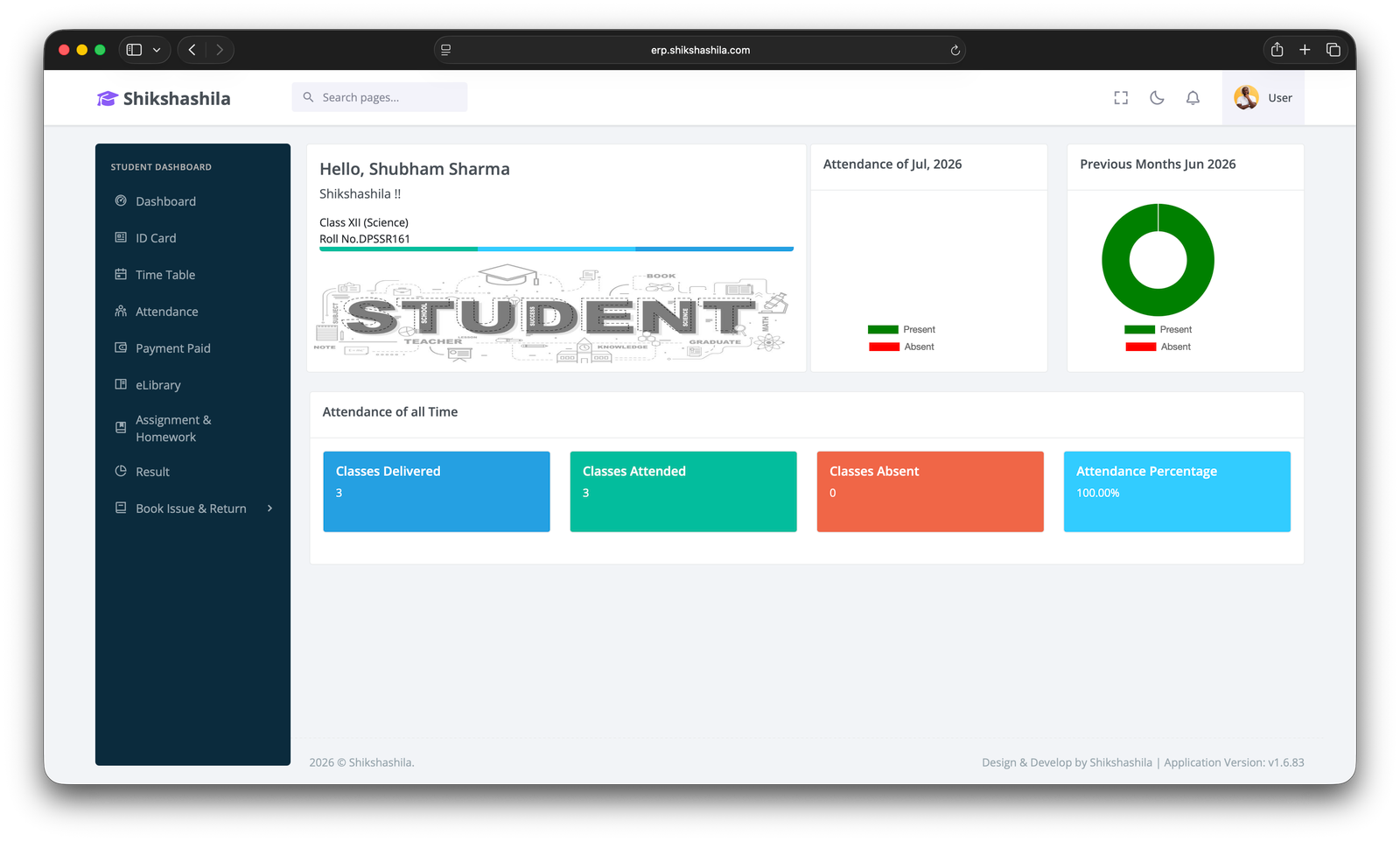Open Assignment & Homework page

(x=192, y=428)
